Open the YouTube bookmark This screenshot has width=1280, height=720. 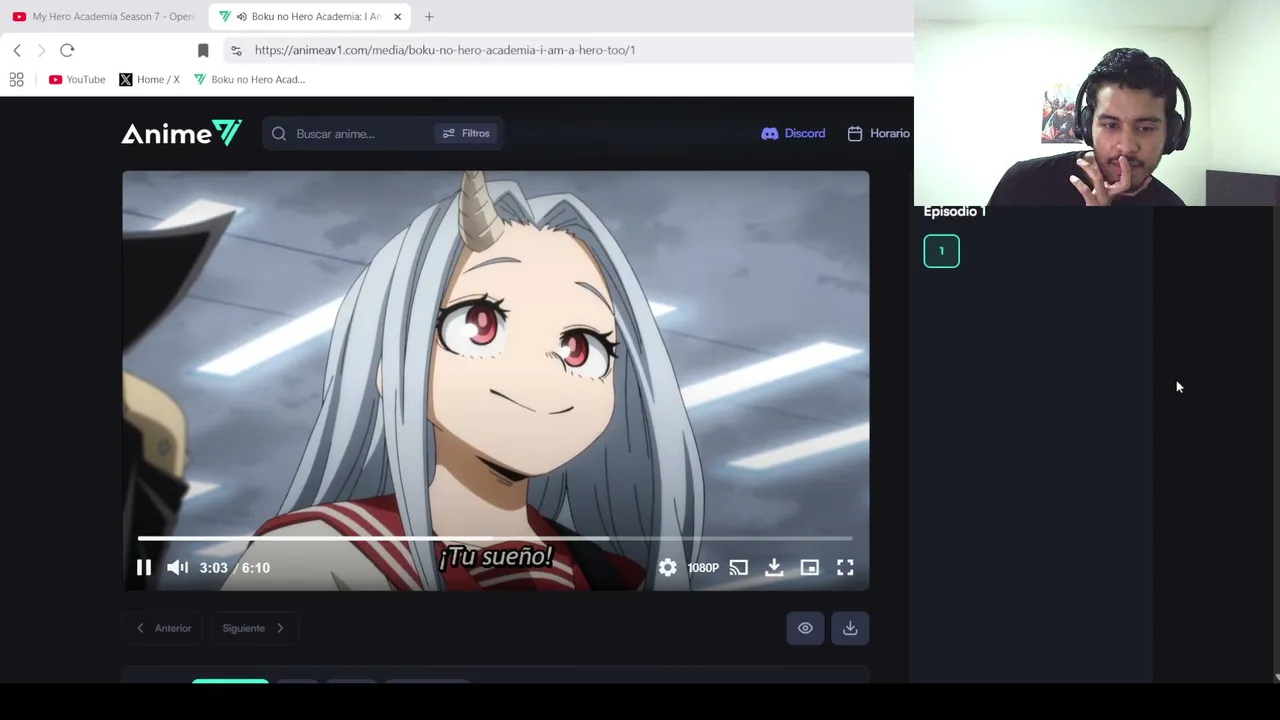[x=77, y=79]
